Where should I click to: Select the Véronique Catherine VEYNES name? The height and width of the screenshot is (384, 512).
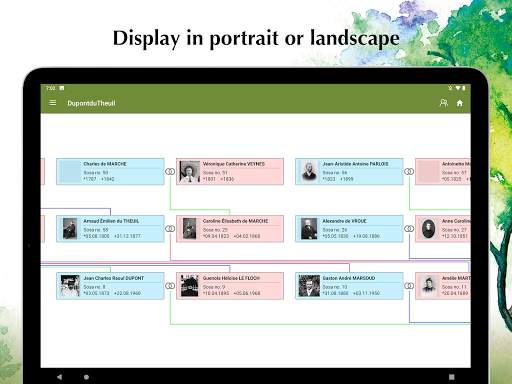click(234, 164)
